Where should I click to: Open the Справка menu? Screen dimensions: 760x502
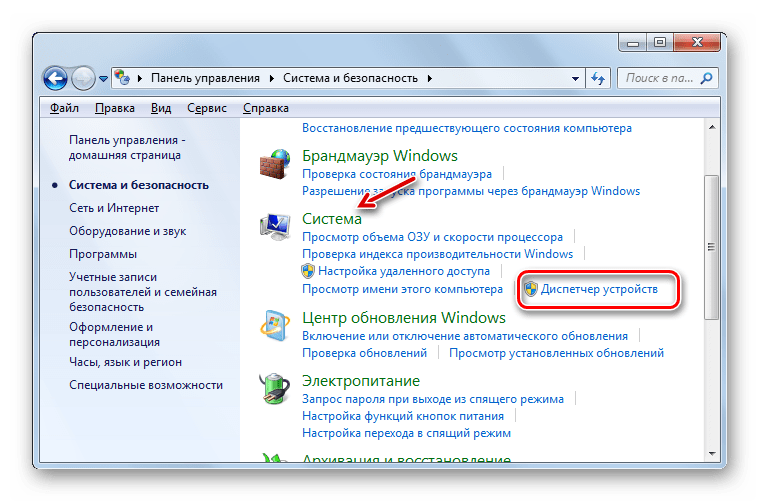tap(266, 108)
